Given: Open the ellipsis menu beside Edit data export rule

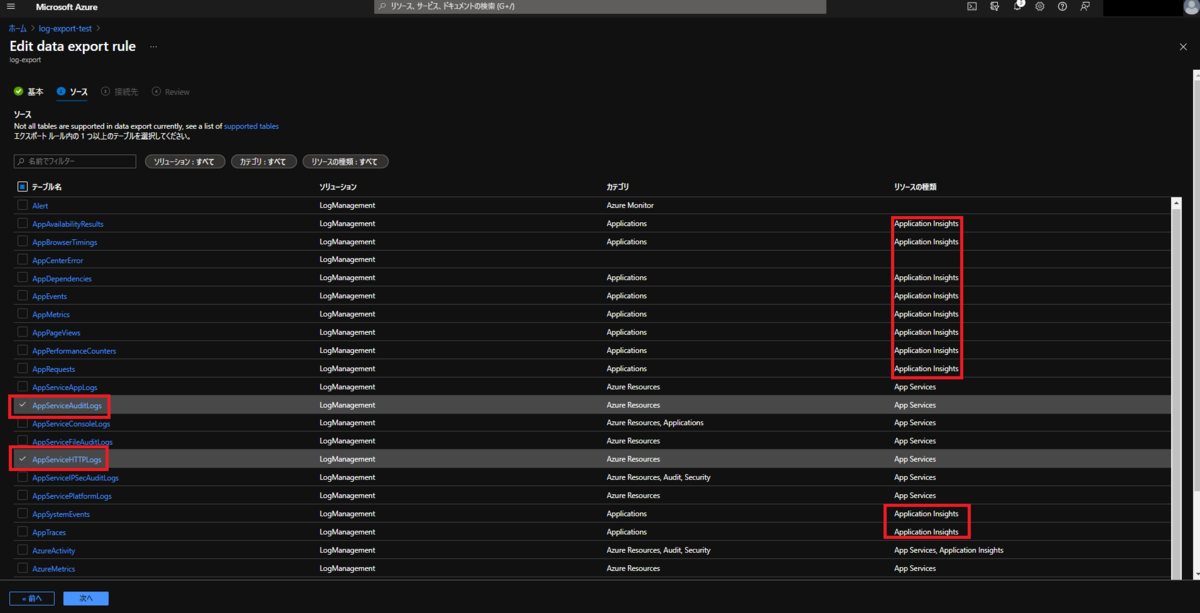Looking at the screenshot, I should (x=153, y=47).
